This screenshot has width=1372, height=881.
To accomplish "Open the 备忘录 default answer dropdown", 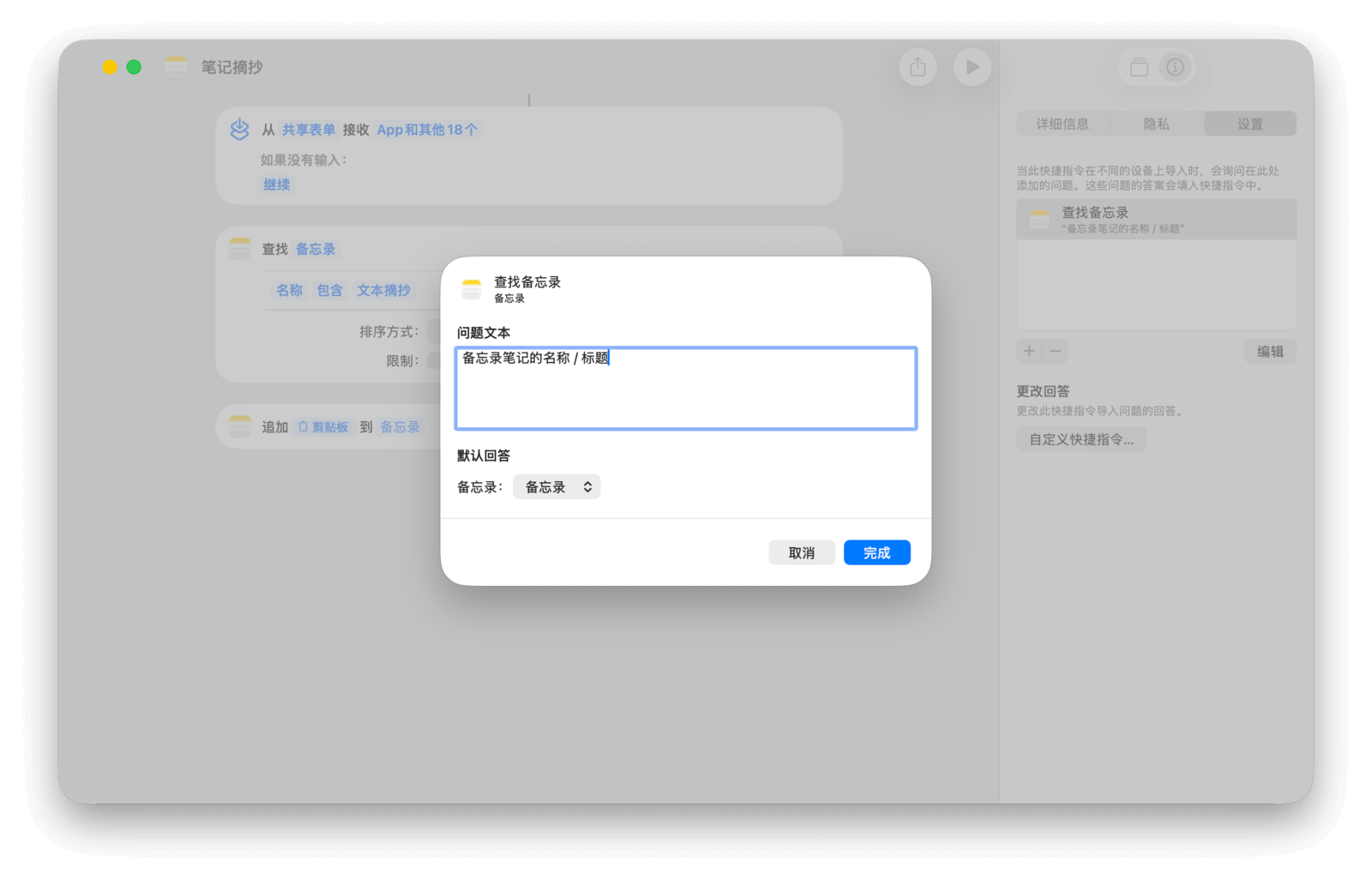I will coord(557,487).
